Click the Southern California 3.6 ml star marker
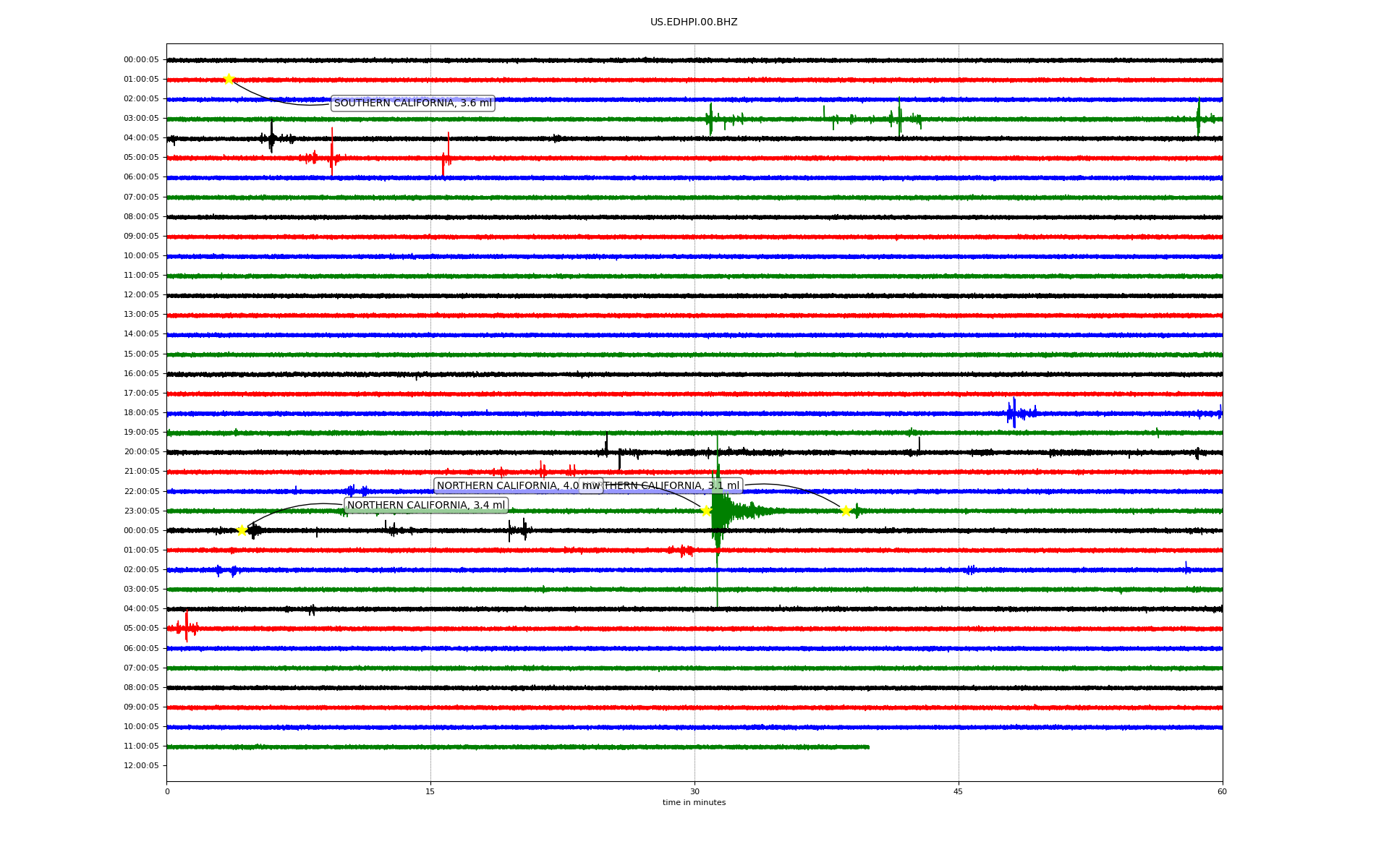 click(229, 79)
